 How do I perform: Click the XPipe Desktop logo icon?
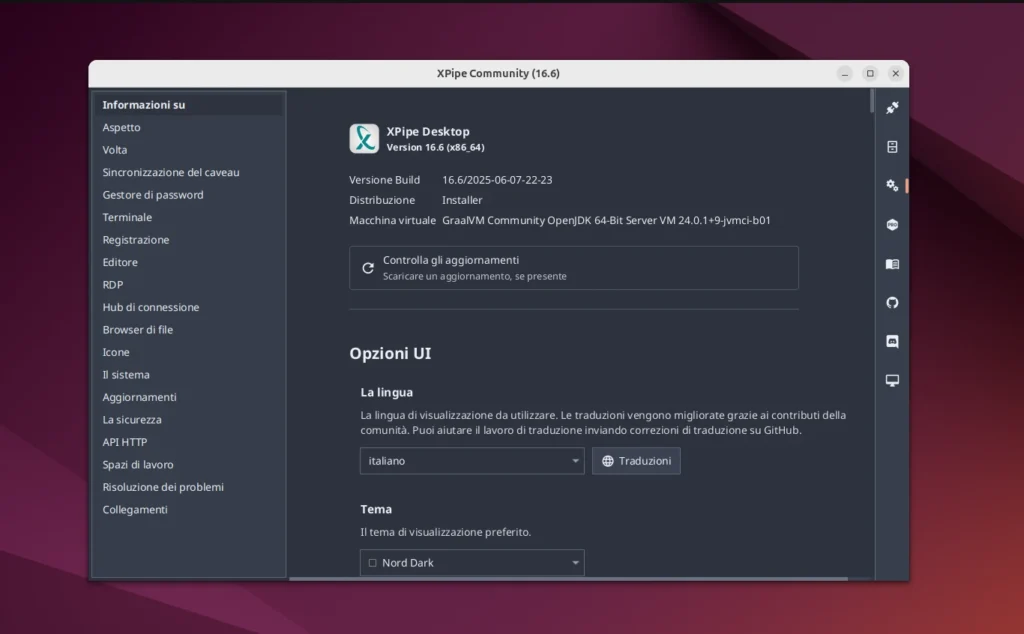coord(364,138)
